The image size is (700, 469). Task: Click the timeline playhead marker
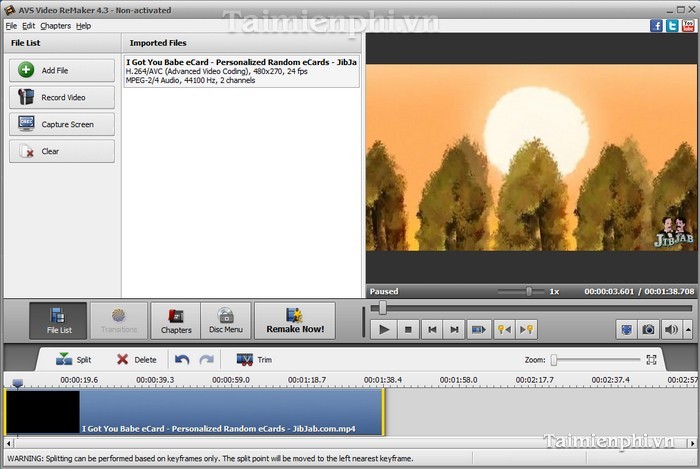coord(17,383)
